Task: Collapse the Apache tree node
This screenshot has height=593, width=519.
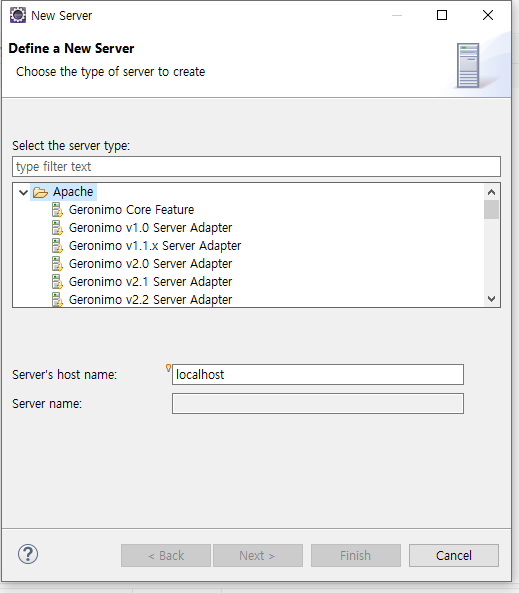Action: pos(23,192)
